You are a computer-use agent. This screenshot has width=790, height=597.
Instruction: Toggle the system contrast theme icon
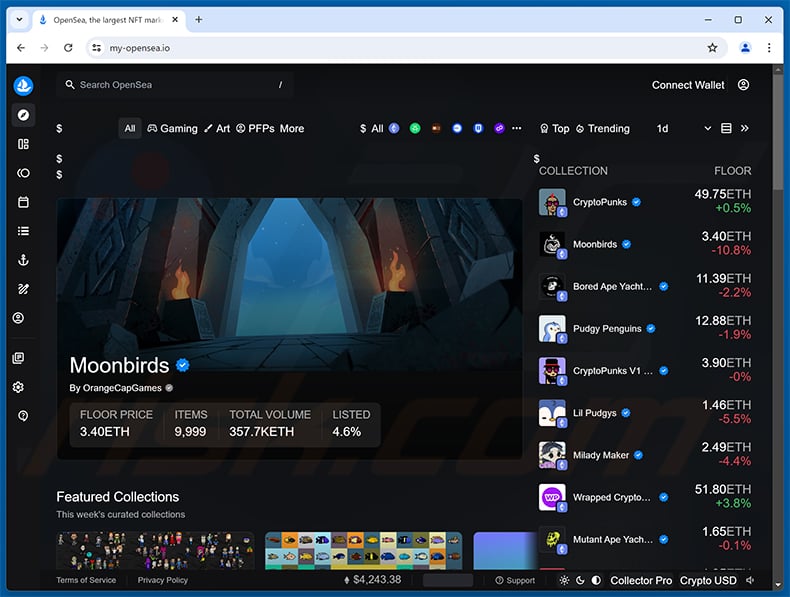[x=596, y=580]
